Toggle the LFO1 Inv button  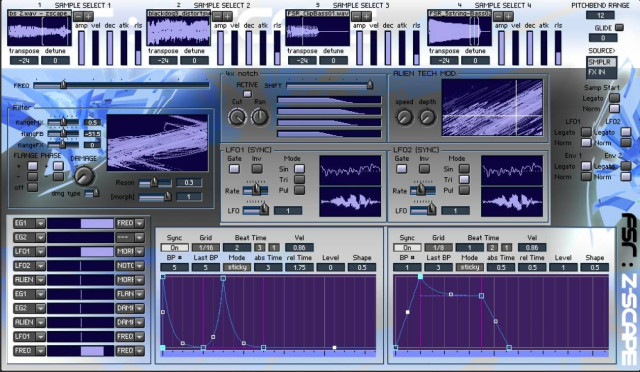pos(257,169)
